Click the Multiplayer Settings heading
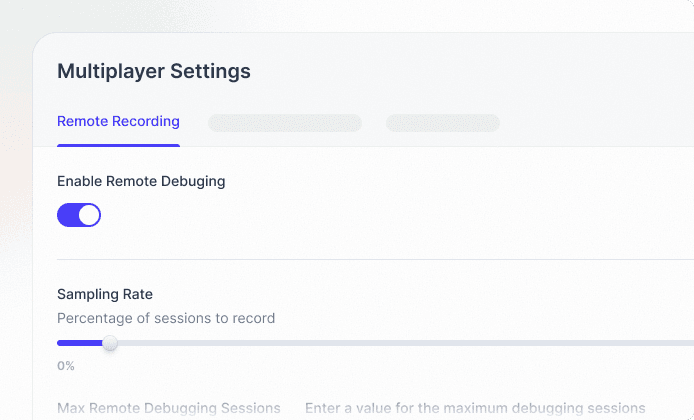Screen dimensions: 694x420 pyautogui.click(x=154, y=71)
